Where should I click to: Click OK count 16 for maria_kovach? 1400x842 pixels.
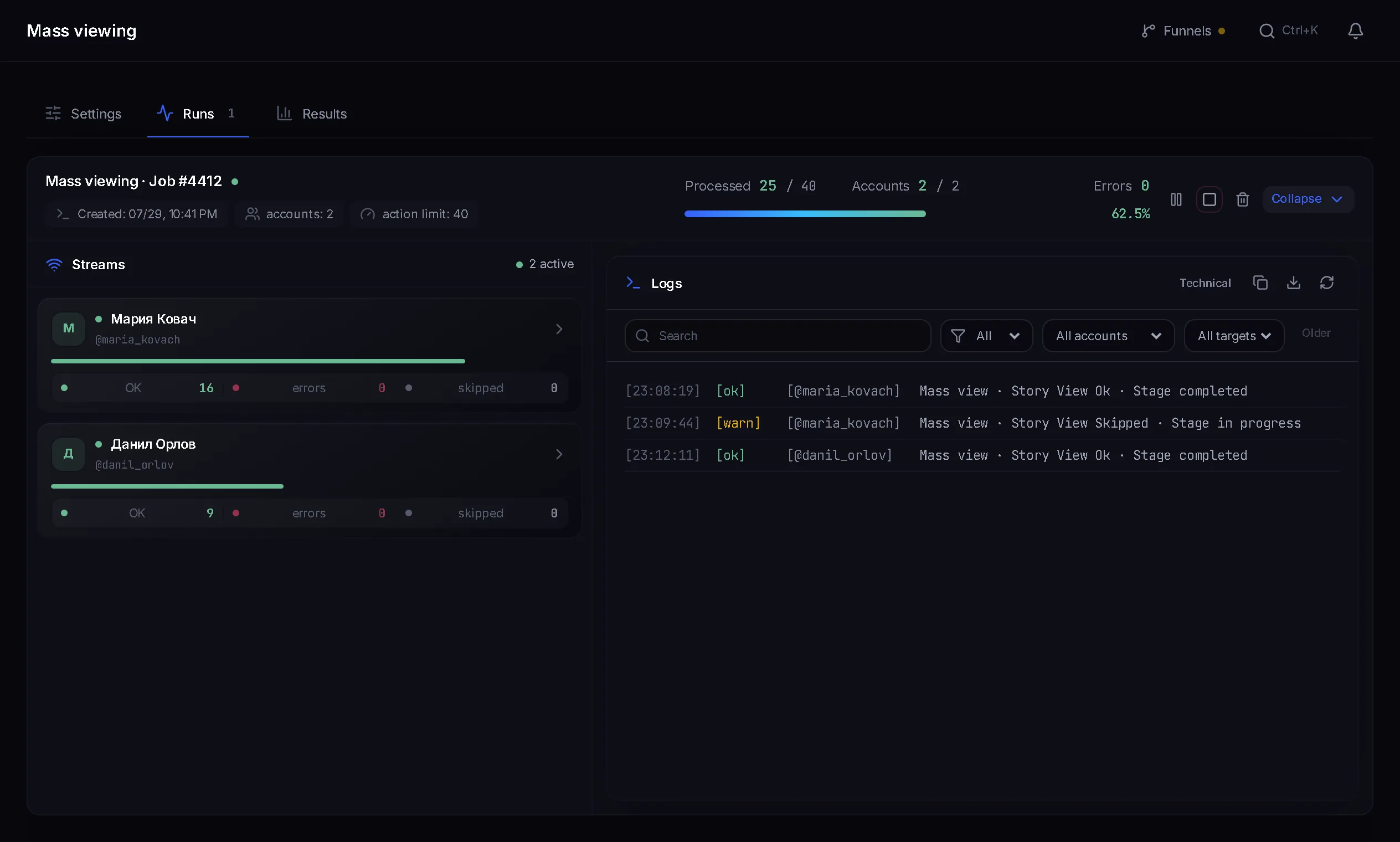click(x=206, y=388)
